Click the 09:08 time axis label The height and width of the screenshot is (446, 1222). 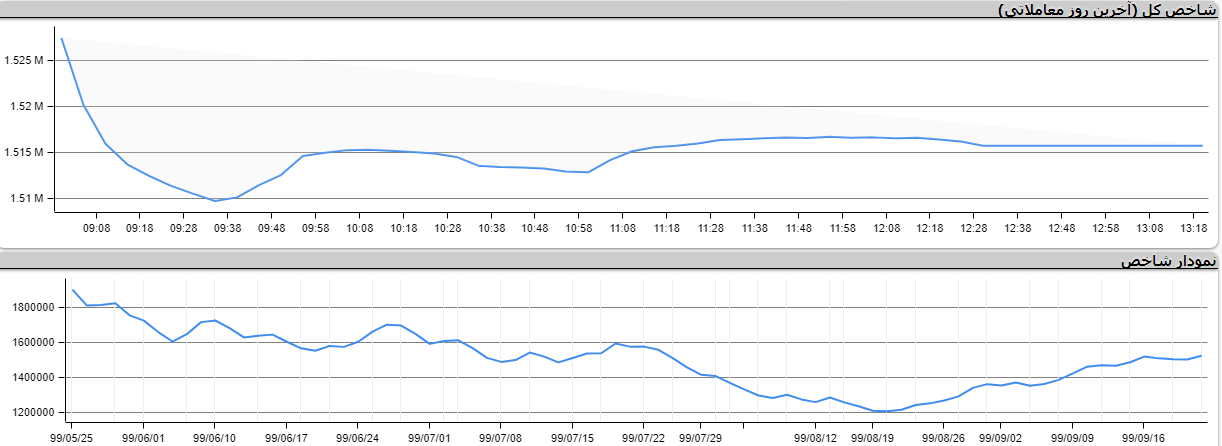tap(96, 228)
